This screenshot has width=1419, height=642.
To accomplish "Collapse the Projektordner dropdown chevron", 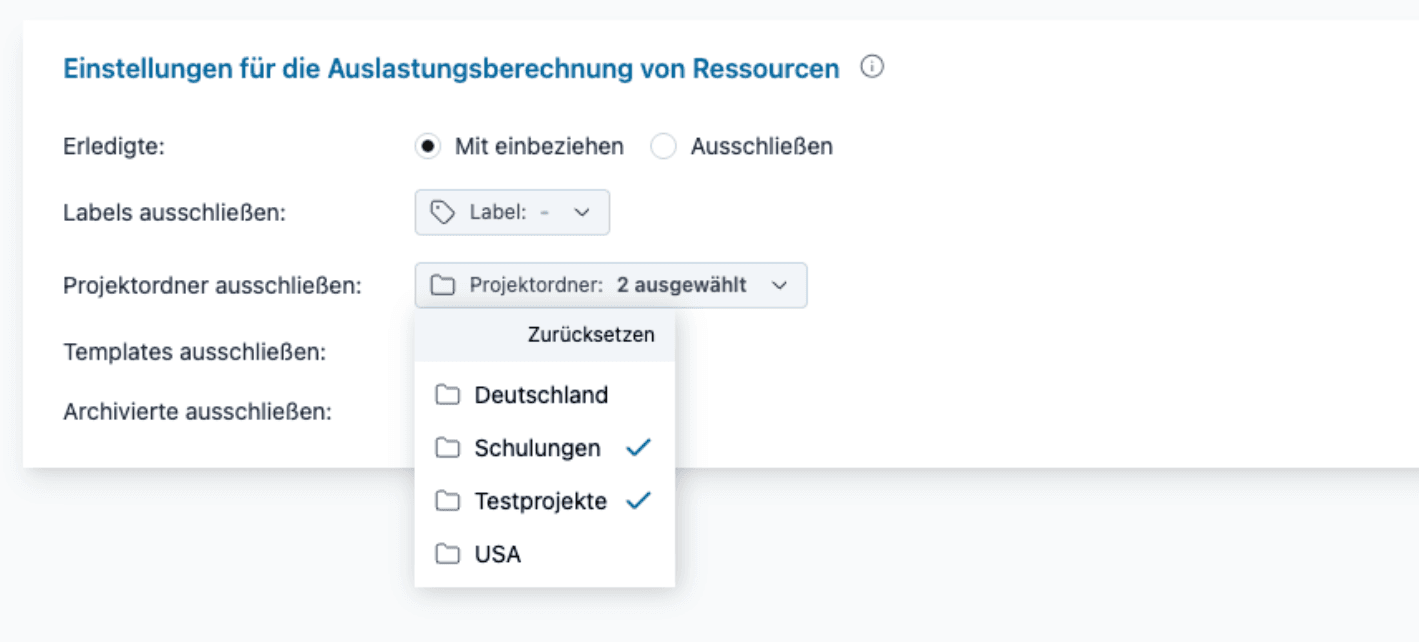I will (780, 286).
